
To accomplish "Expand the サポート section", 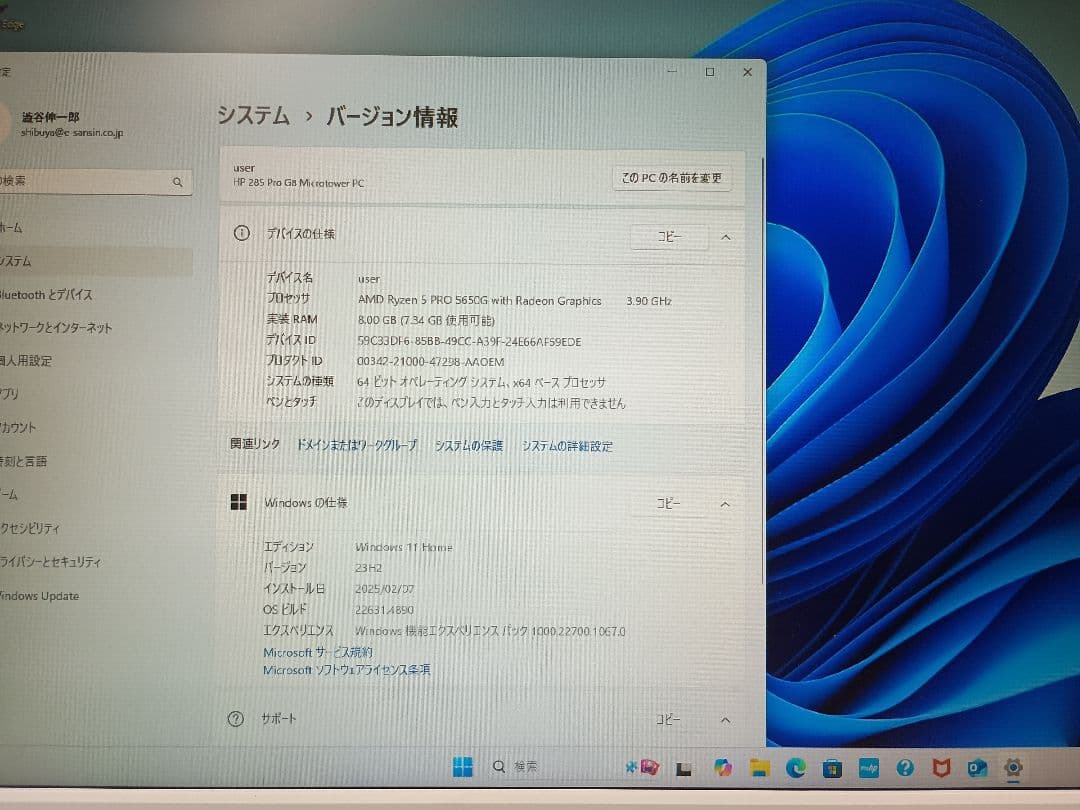I will pyautogui.click(x=725, y=719).
